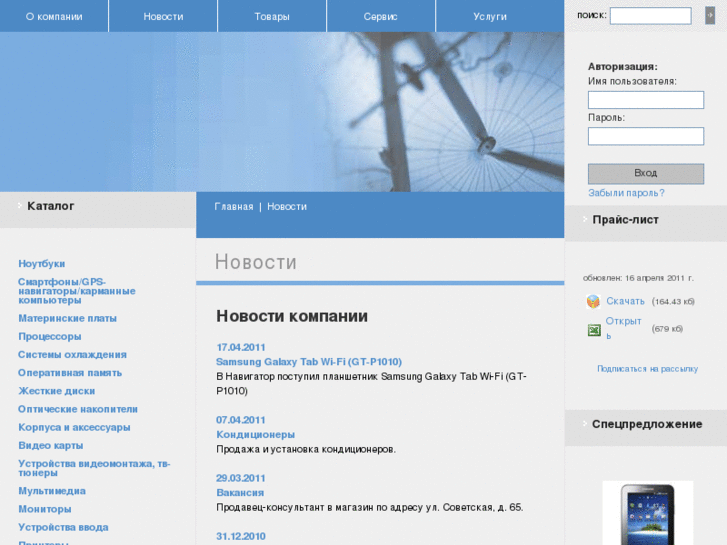Click the Вход login button
Screen dimensions: 727x545
(646, 173)
